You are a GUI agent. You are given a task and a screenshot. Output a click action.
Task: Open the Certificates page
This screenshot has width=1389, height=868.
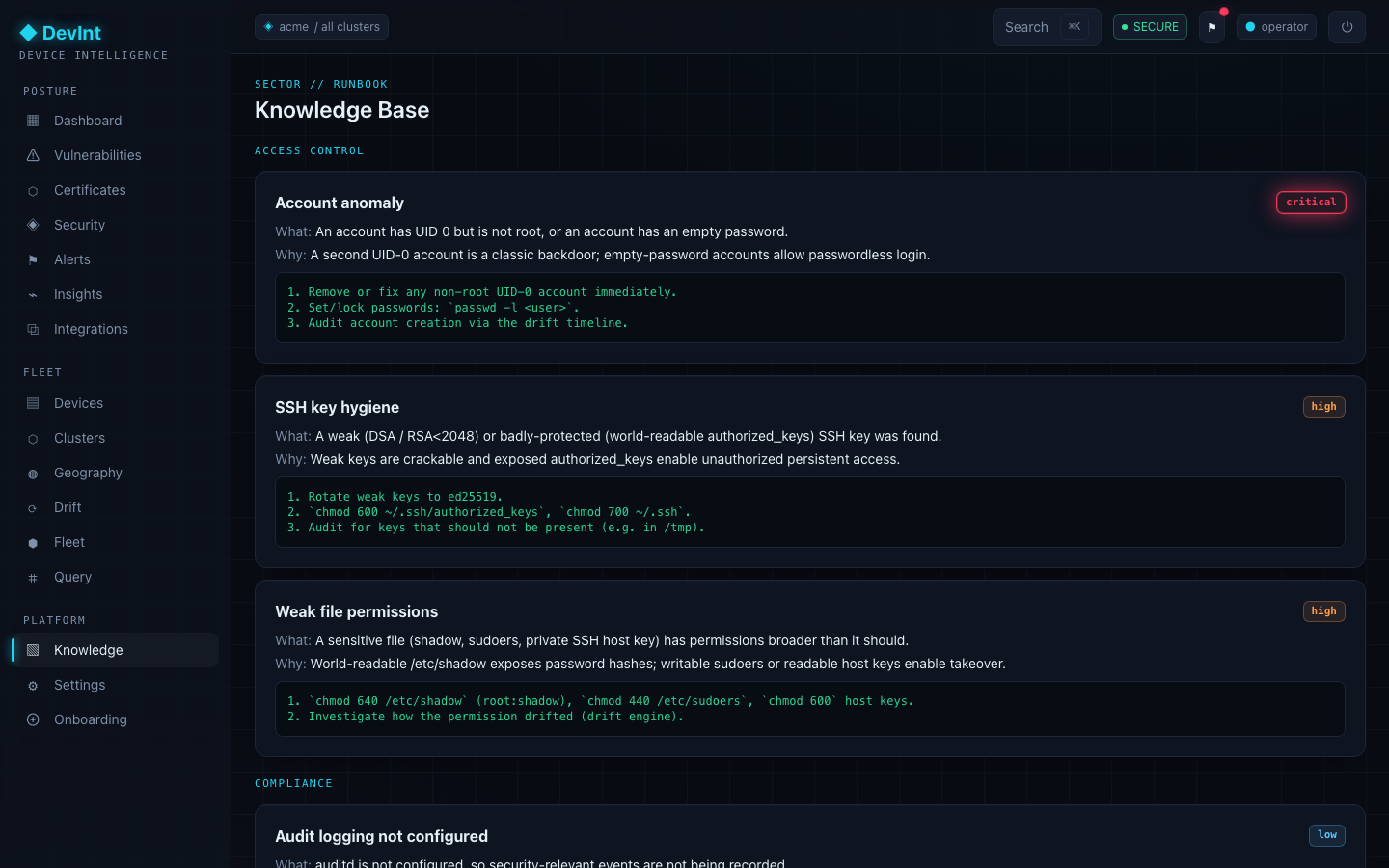(116, 190)
